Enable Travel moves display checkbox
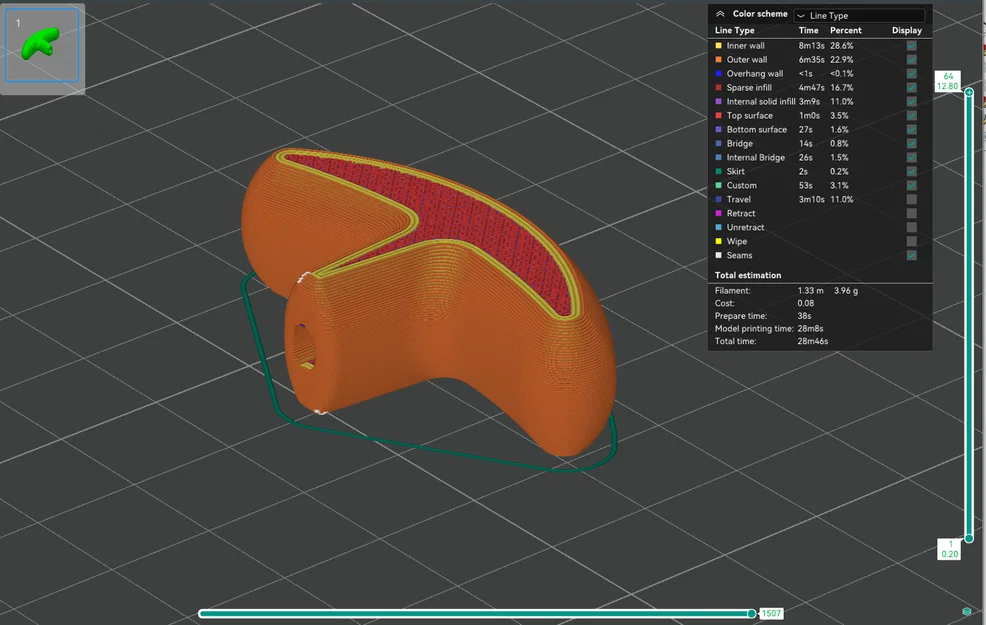This screenshot has height=625, width=986. (x=911, y=199)
